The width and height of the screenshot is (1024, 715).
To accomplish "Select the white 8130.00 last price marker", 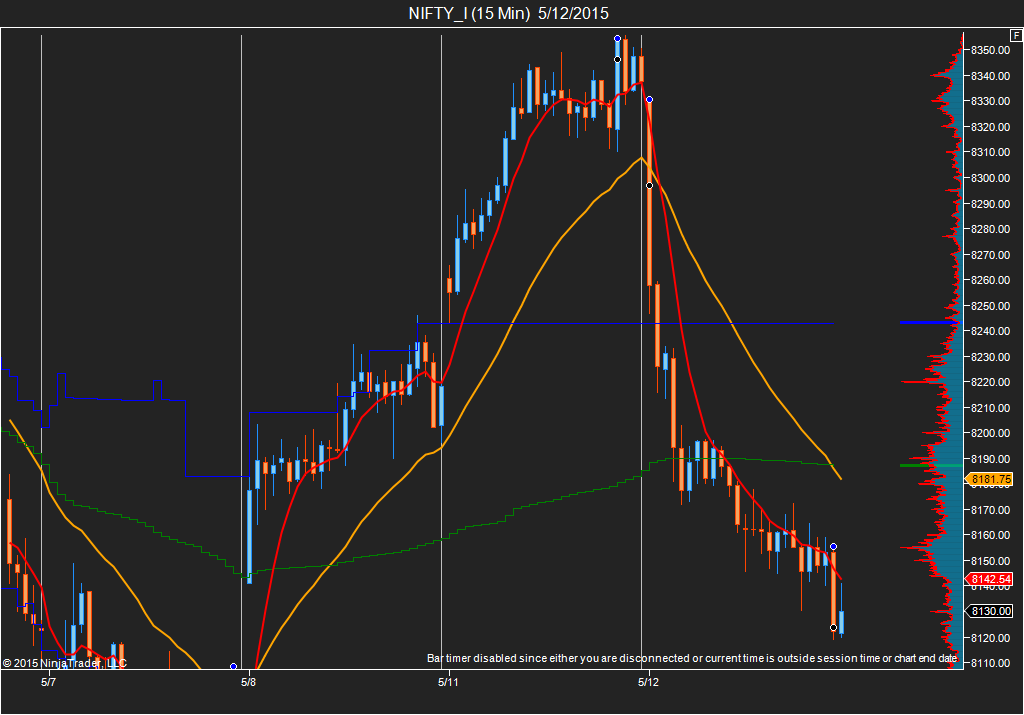I will click(x=989, y=611).
